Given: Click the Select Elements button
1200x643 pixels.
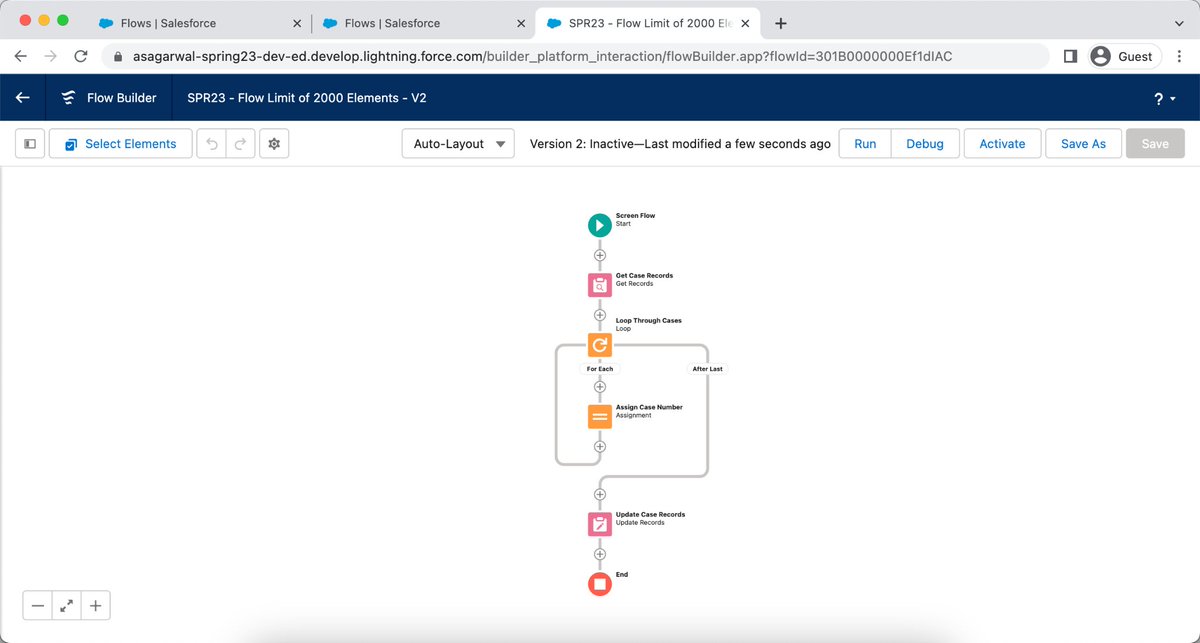Looking at the screenshot, I should coord(120,144).
